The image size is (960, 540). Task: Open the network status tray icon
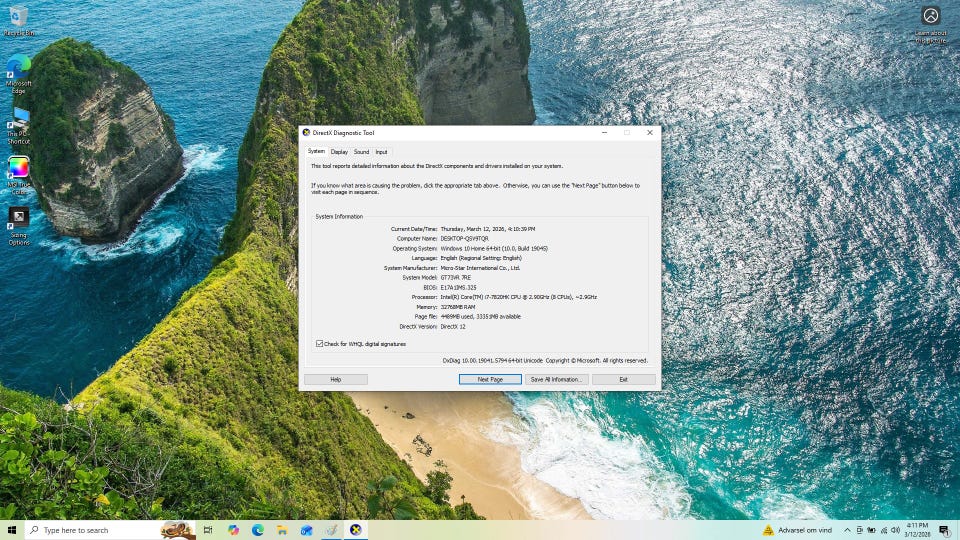[x=883, y=530]
